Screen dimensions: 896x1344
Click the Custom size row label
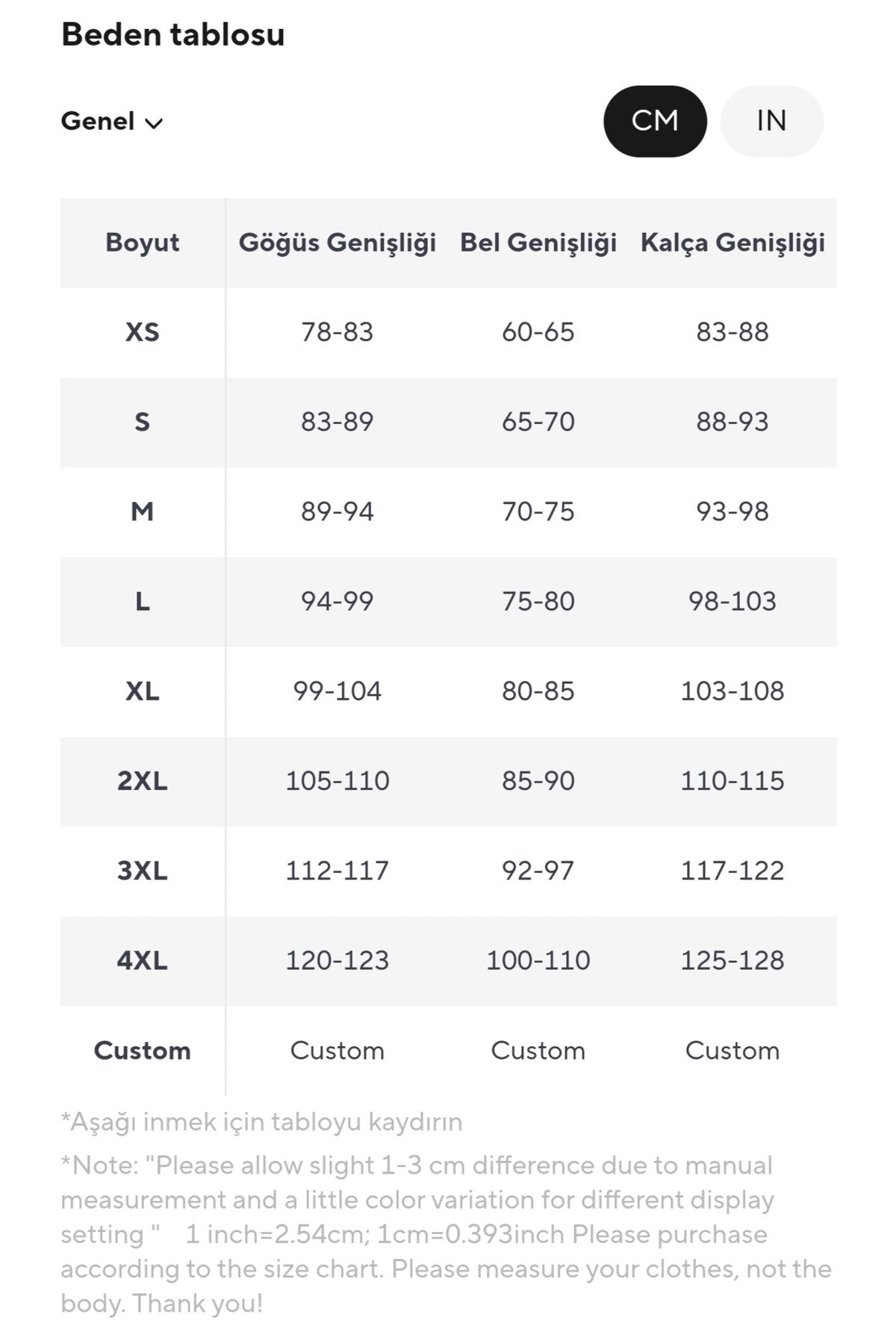click(142, 1051)
